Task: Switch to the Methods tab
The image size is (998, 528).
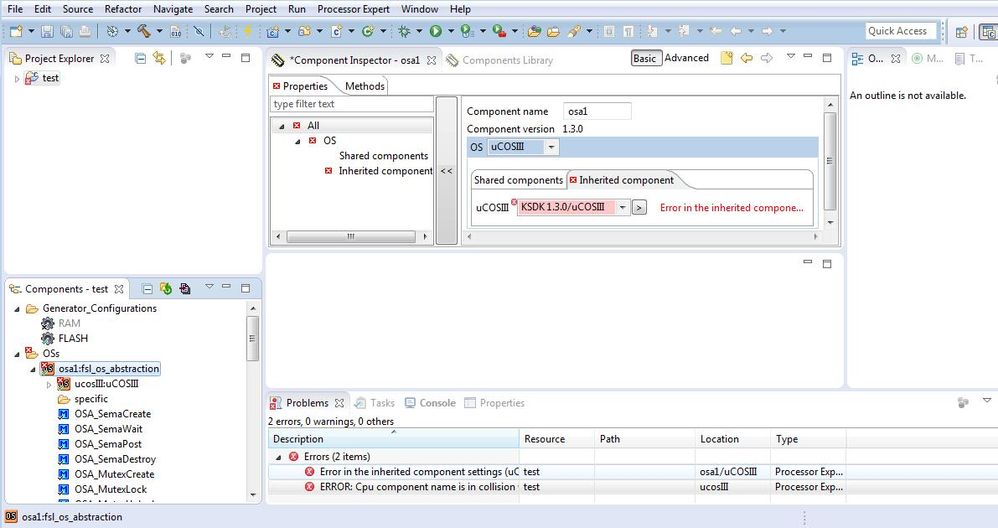Action: click(x=364, y=86)
